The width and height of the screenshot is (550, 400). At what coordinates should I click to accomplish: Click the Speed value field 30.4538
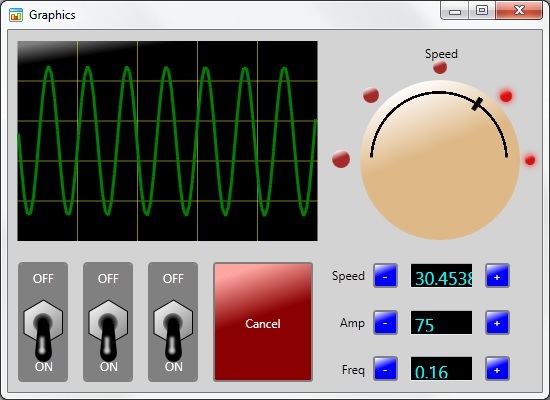point(441,276)
